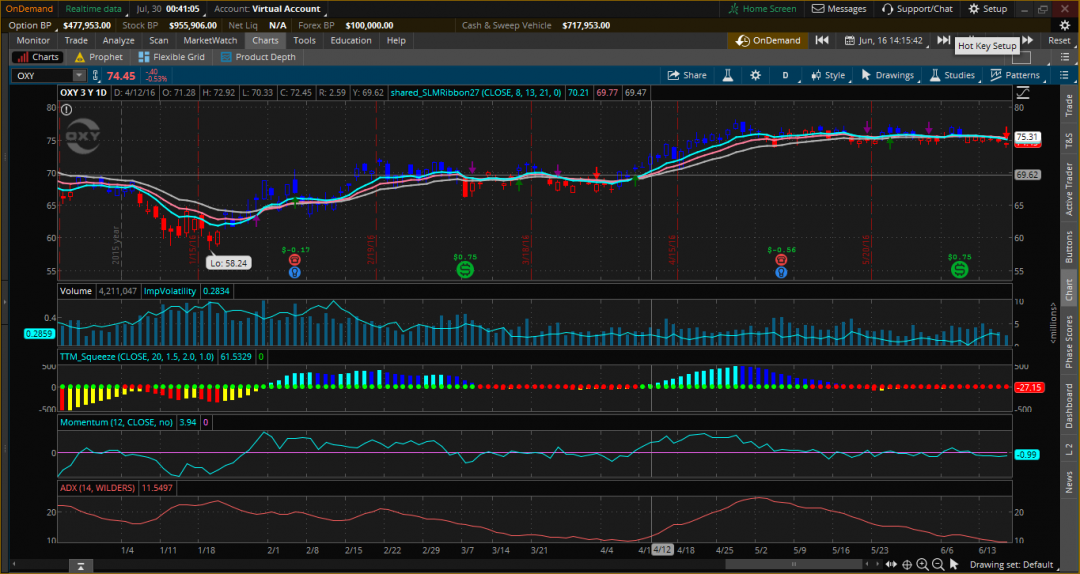1080x574 pixels.
Task: Open the Product Depth sub-tab
Action: point(258,57)
